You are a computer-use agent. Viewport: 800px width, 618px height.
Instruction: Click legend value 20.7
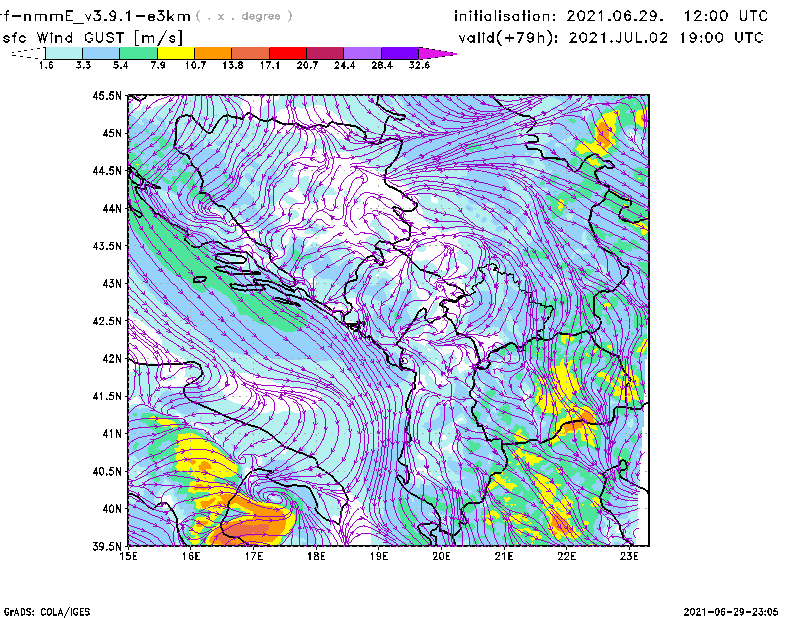[307, 65]
